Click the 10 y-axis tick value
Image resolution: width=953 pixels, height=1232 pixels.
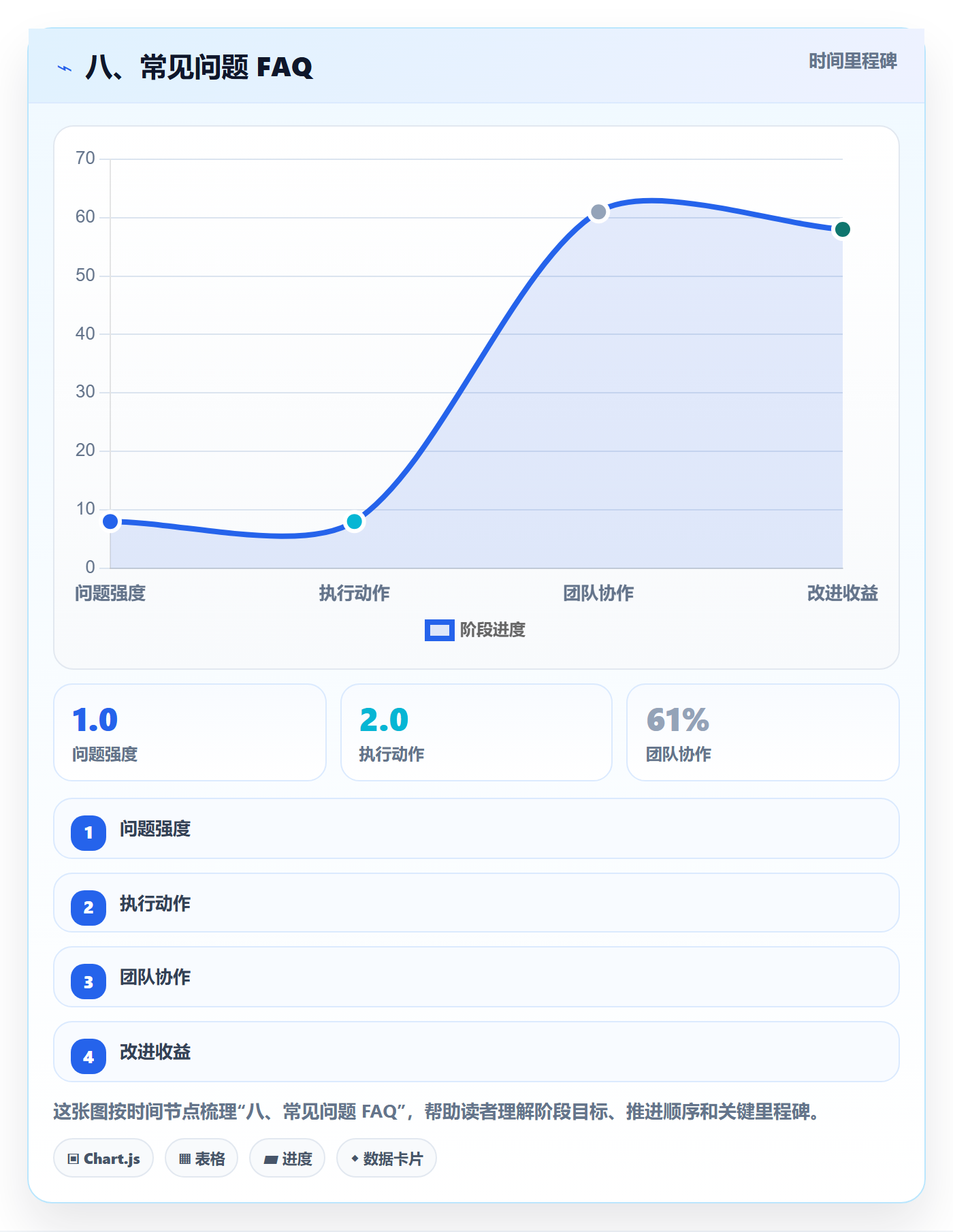(85, 509)
